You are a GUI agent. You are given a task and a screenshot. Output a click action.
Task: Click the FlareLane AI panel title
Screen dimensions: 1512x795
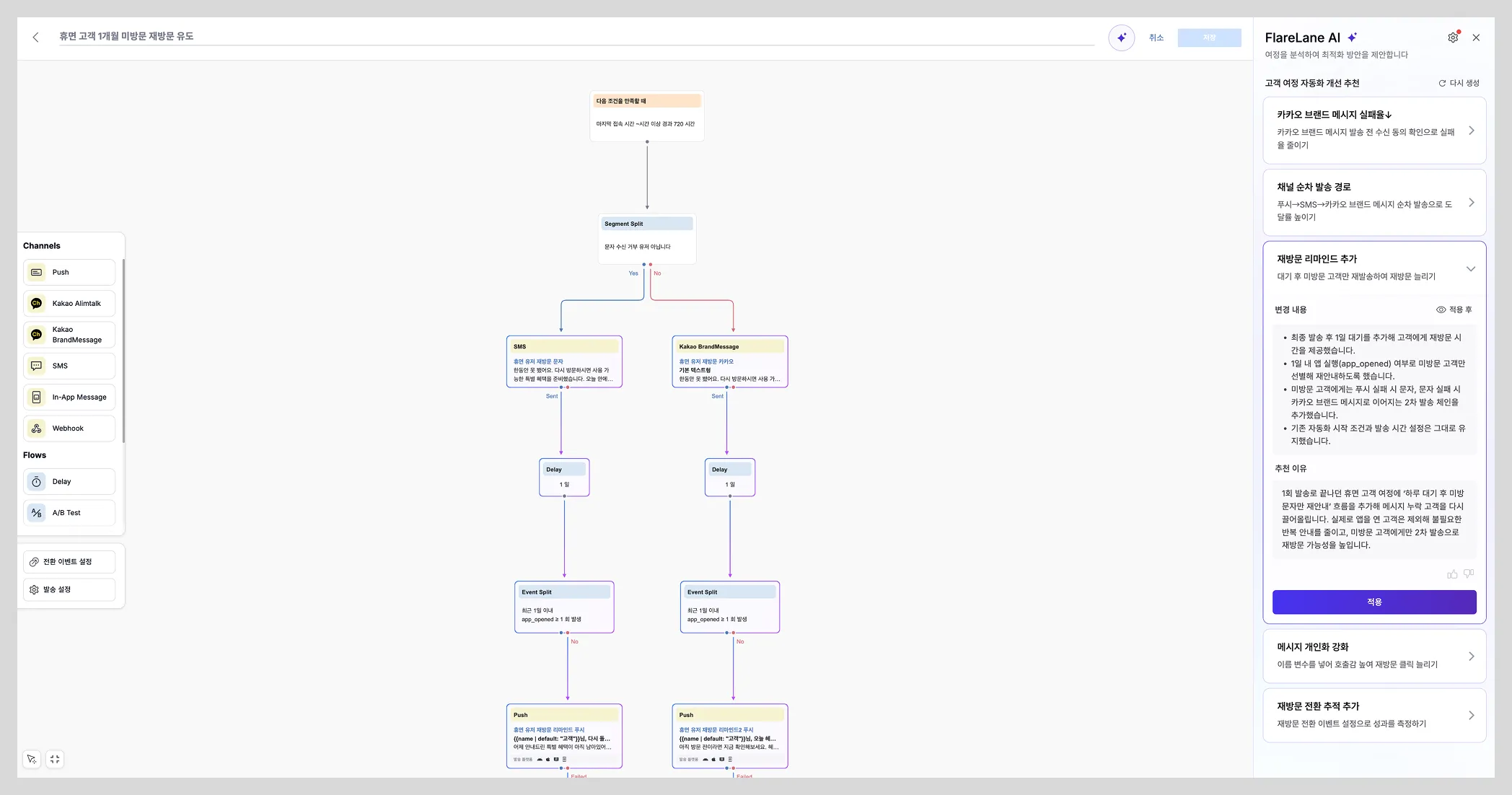tap(1303, 38)
